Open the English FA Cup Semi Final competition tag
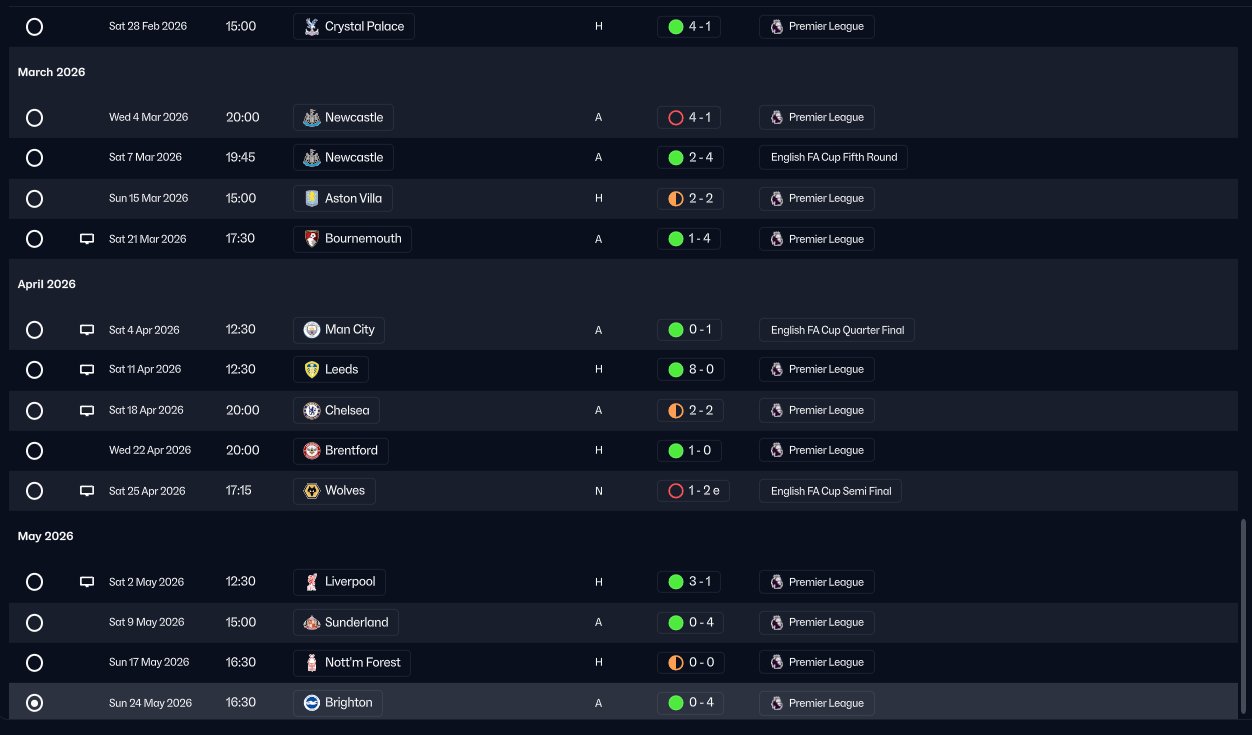This screenshot has width=1252, height=735. point(831,491)
